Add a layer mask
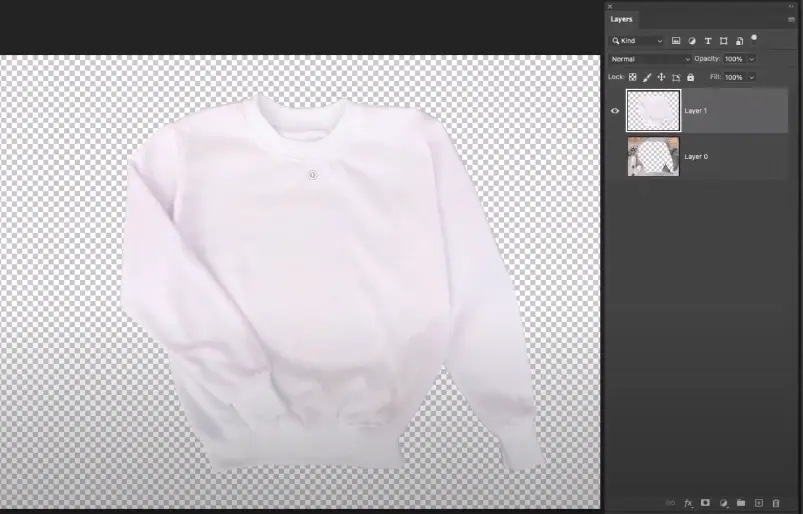803x514 pixels. (x=705, y=503)
